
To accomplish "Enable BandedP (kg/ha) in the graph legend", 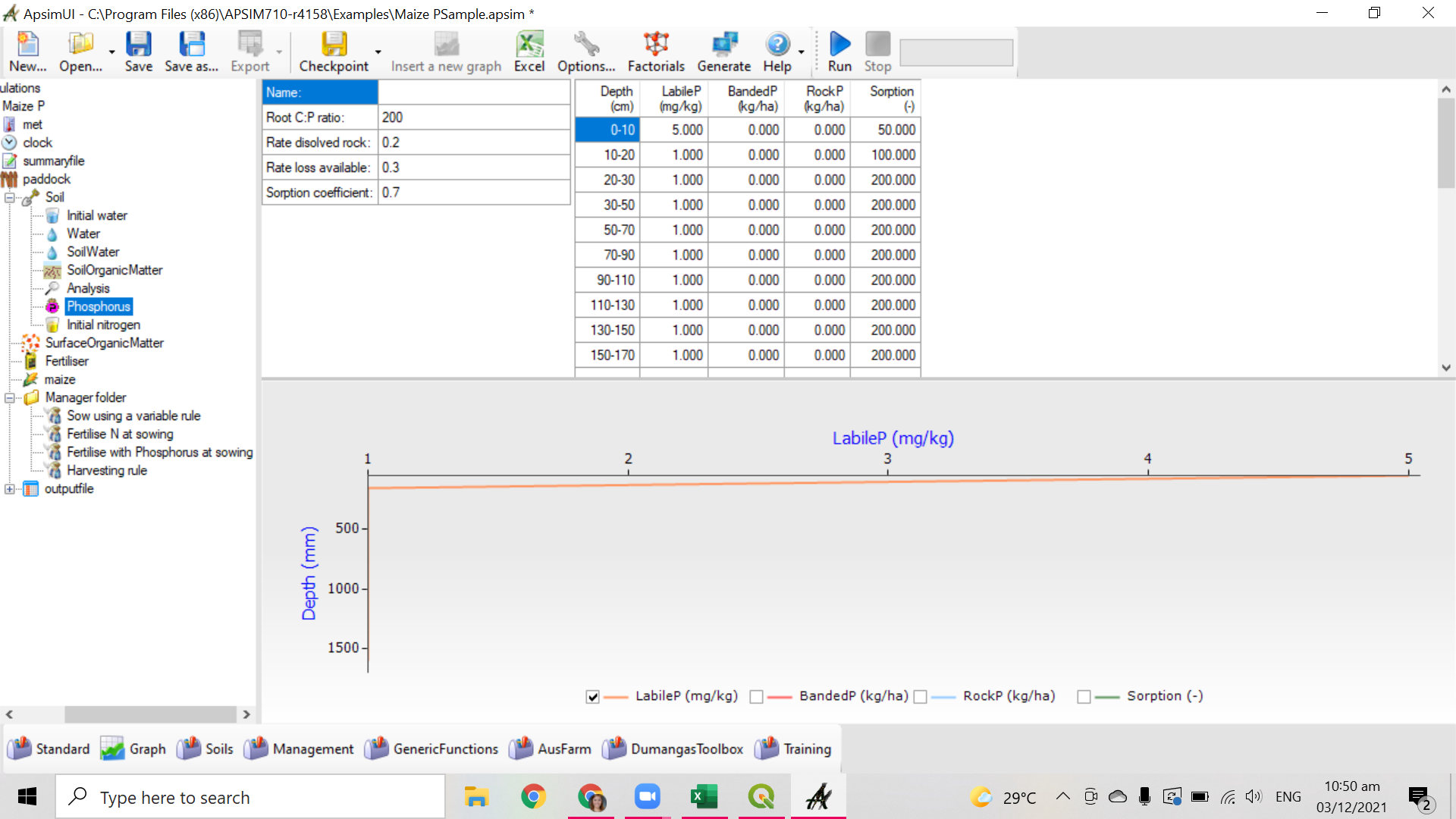I will coord(756,696).
